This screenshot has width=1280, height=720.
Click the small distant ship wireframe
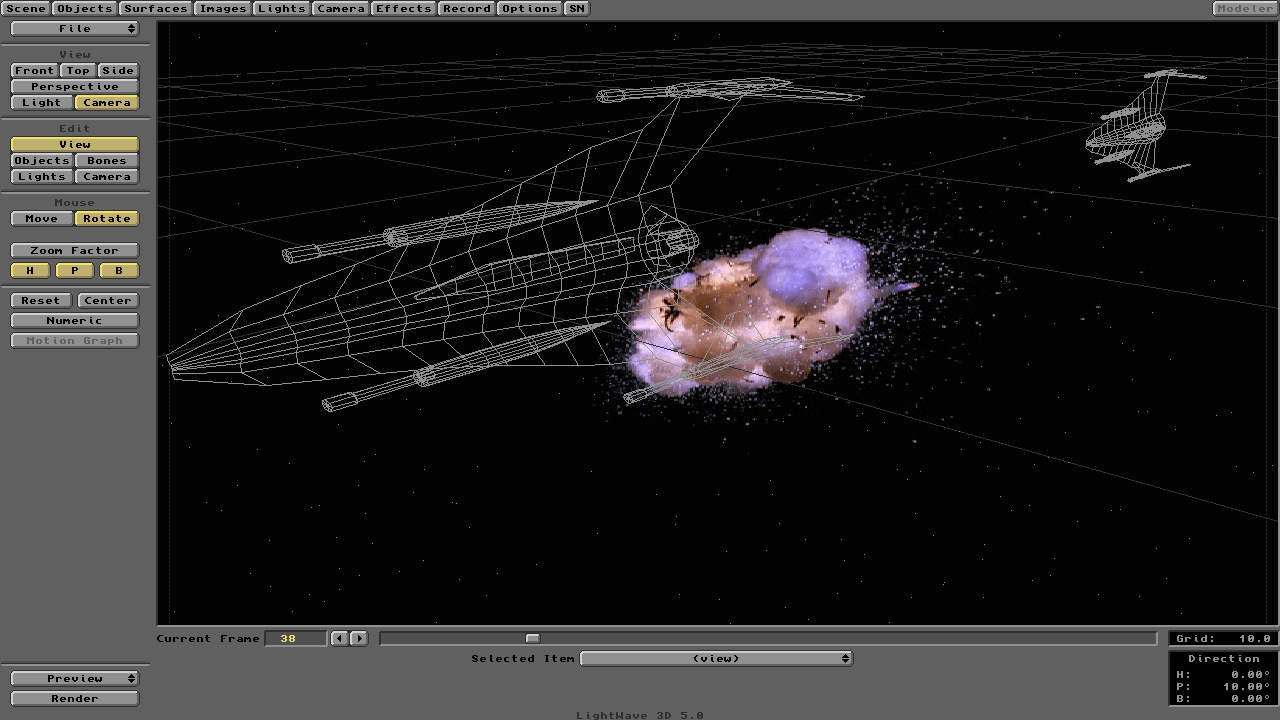point(1144,125)
